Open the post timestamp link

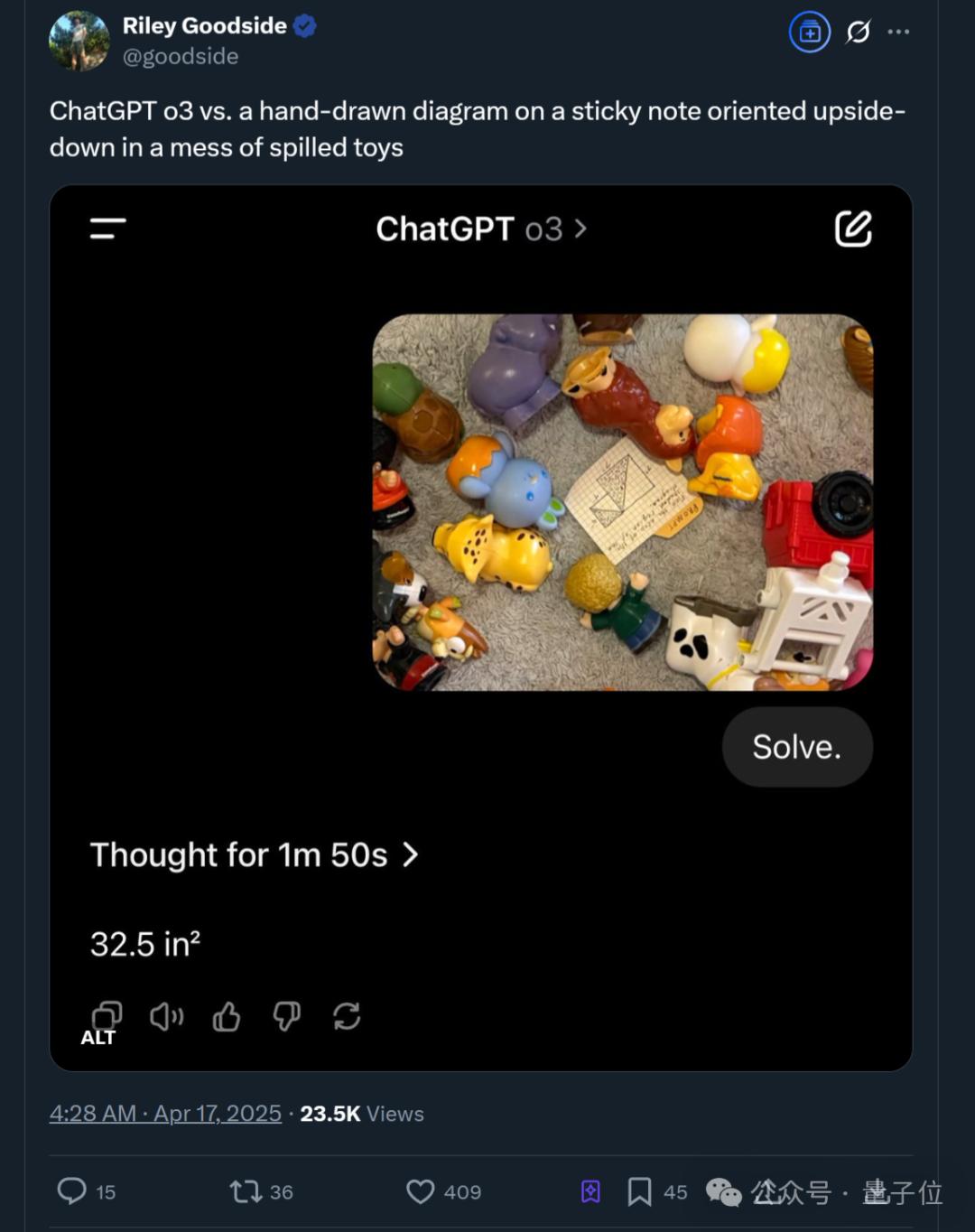pos(165,1114)
